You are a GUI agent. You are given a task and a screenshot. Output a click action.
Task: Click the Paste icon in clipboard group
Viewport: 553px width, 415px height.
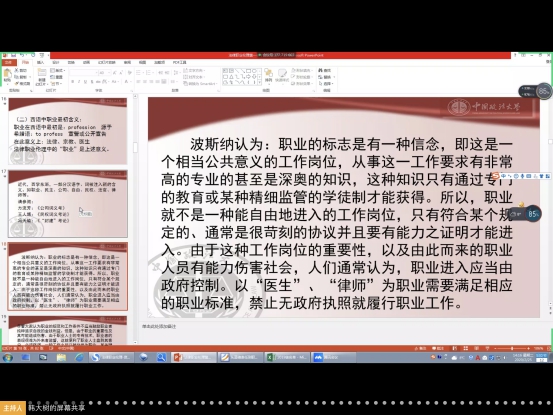(x=7, y=76)
